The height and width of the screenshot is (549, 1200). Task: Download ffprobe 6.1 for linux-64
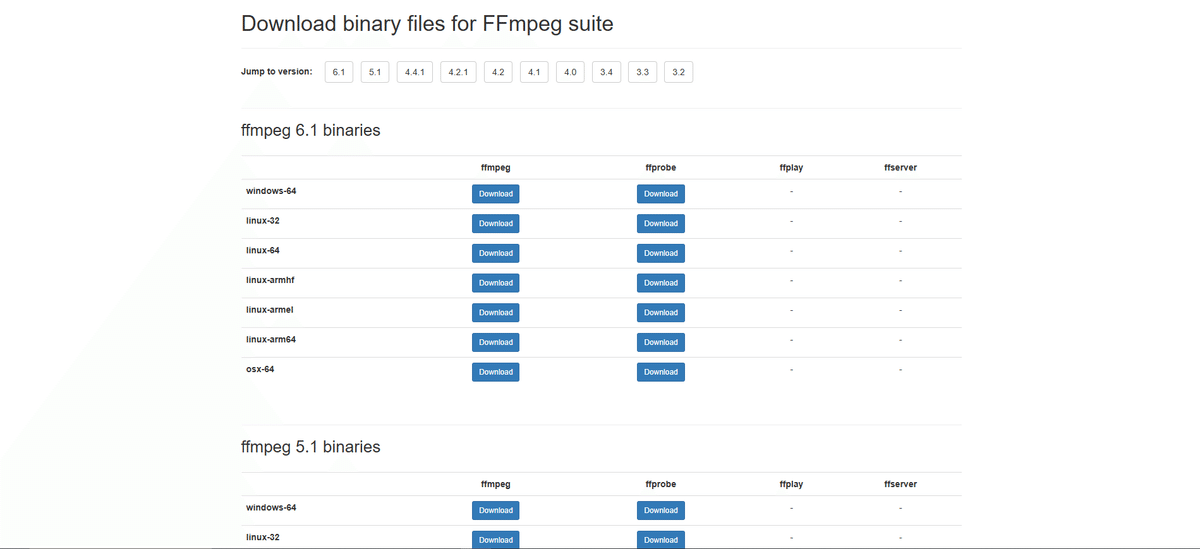pos(660,253)
